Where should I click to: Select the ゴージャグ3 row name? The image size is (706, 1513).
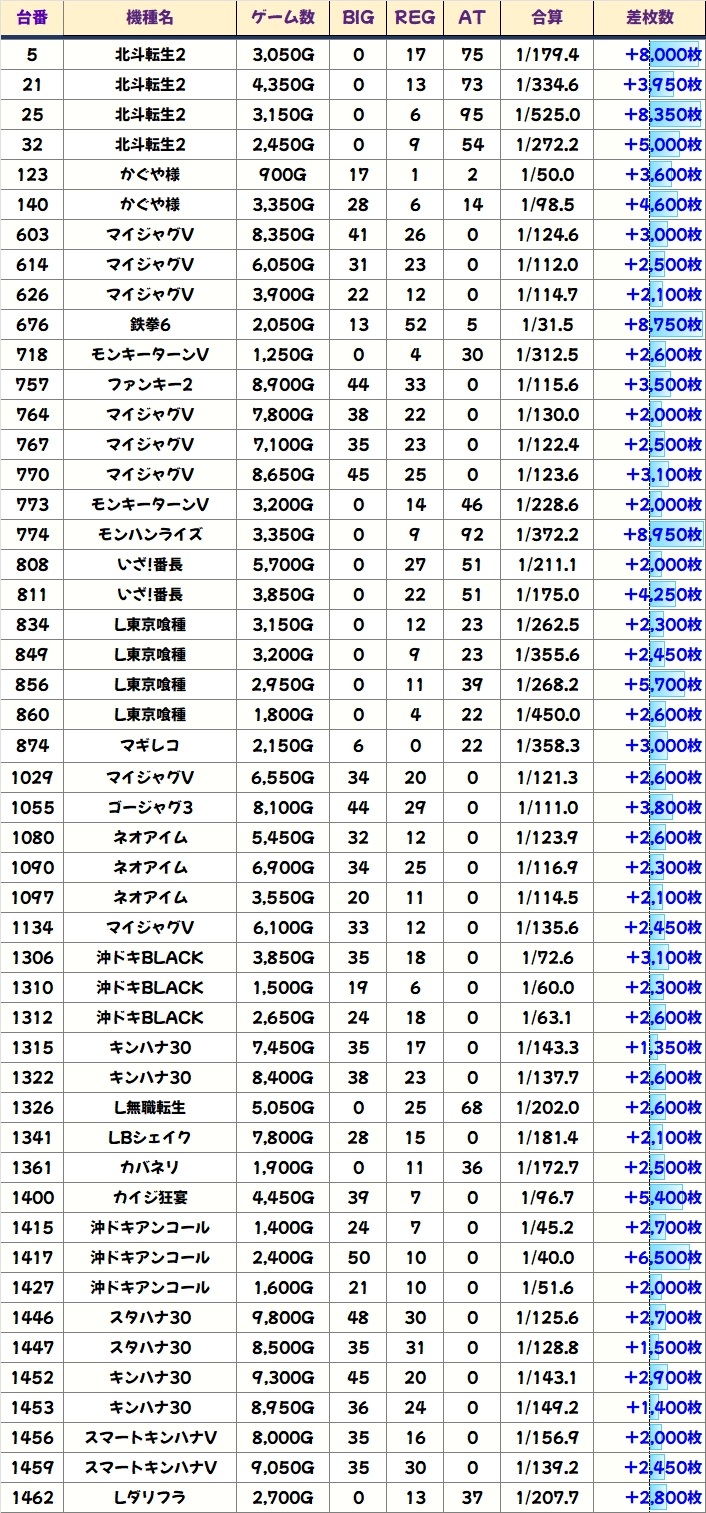(x=150, y=807)
